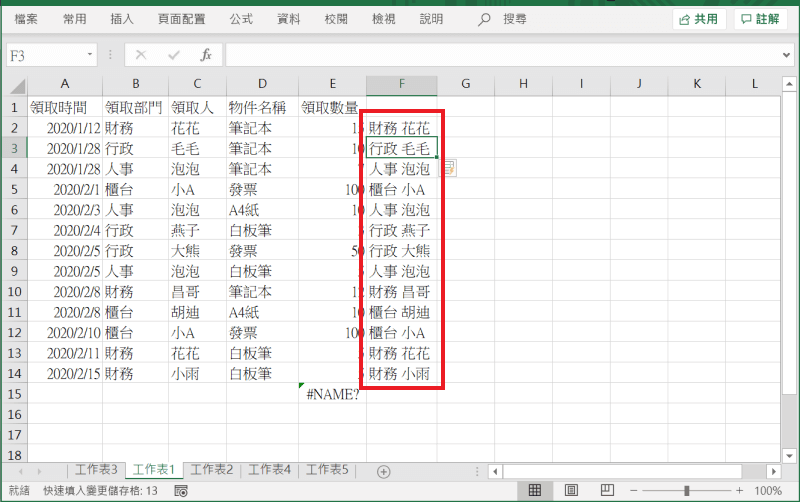This screenshot has width=800, height=502.
Task: Click the 註解 comments button
Action: coord(760,19)
